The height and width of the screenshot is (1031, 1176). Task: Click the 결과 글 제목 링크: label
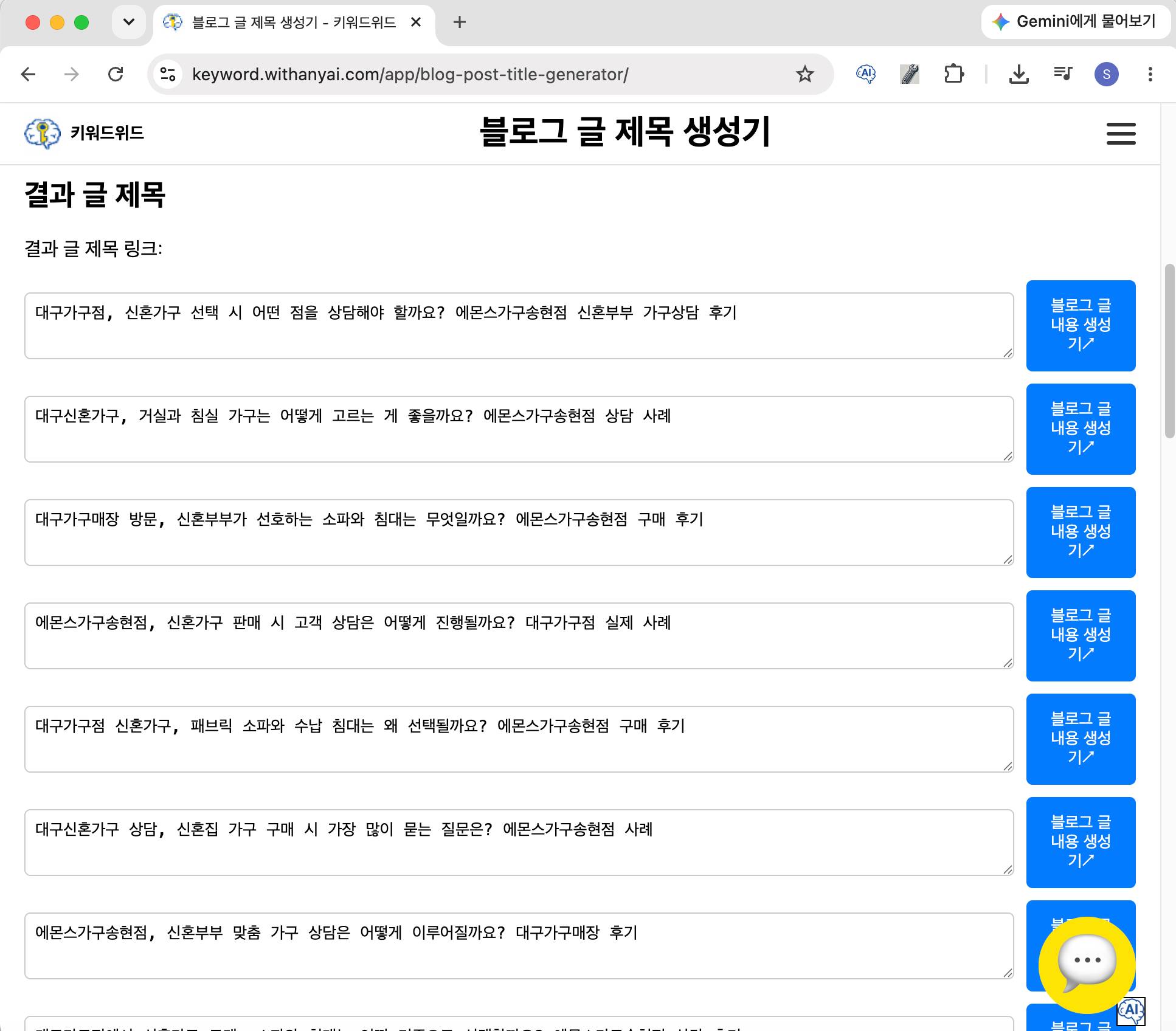(x=94, y=249)
